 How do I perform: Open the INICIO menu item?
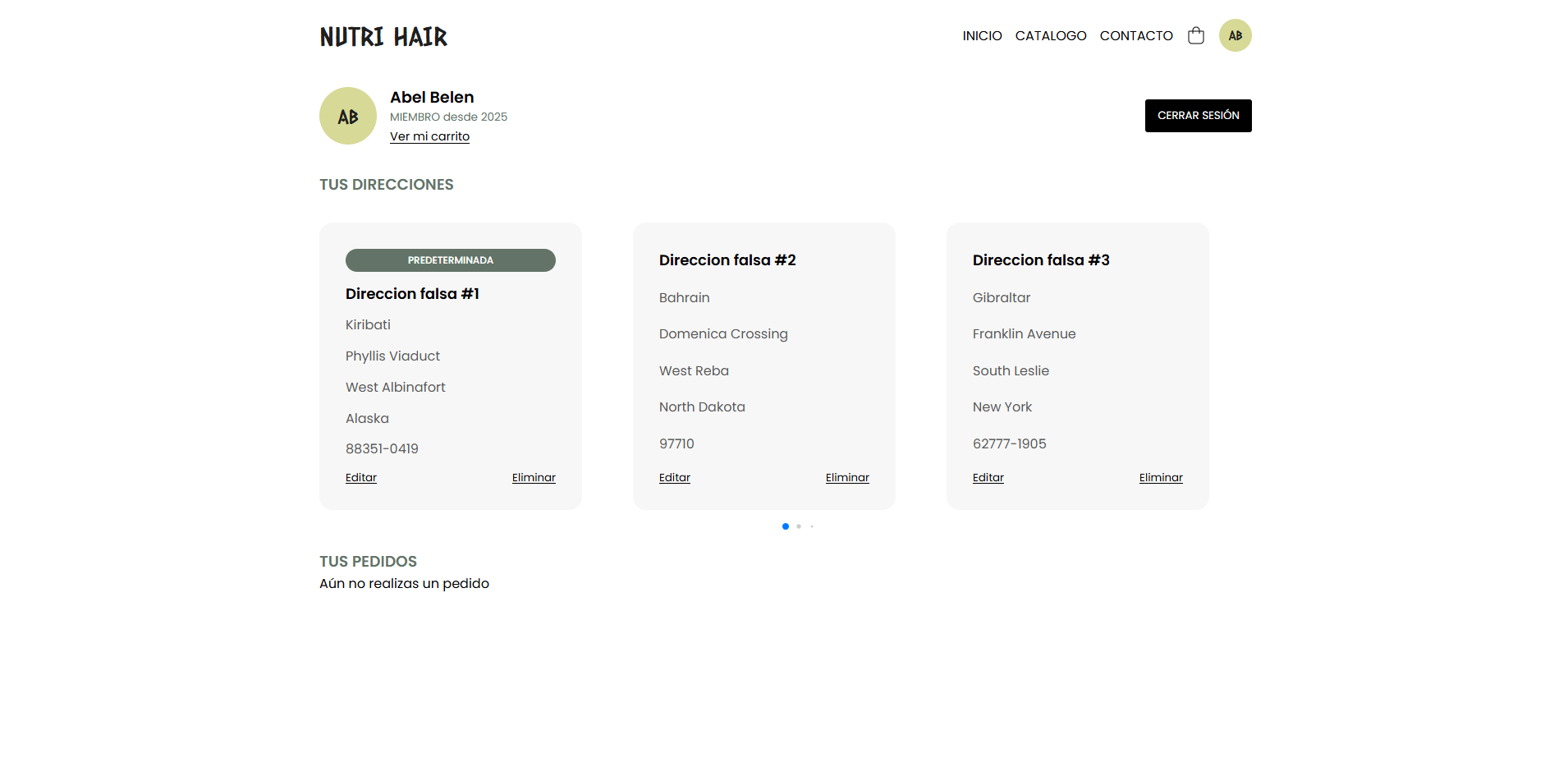(982, 36)
